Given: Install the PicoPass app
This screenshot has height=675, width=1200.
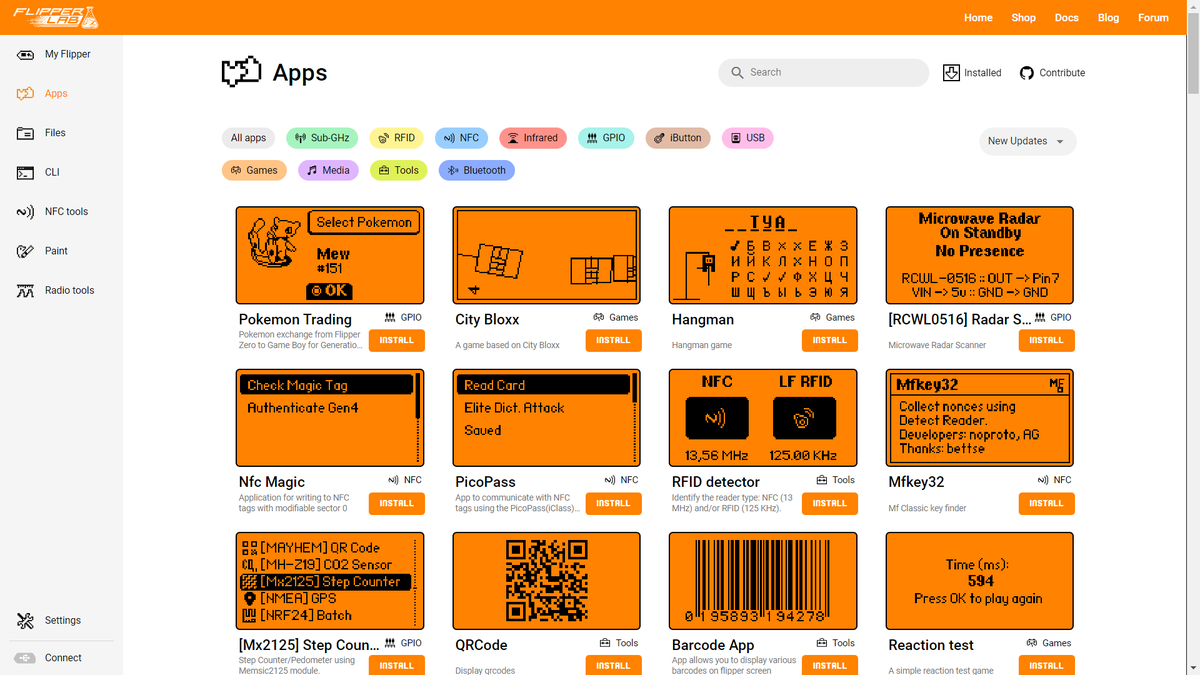Looking at the screenshot, I should (x=613, y=503).
